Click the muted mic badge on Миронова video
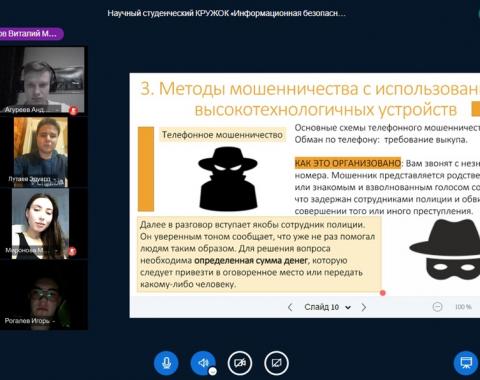Viewport: 480px width, 380px height. [72, 251]
